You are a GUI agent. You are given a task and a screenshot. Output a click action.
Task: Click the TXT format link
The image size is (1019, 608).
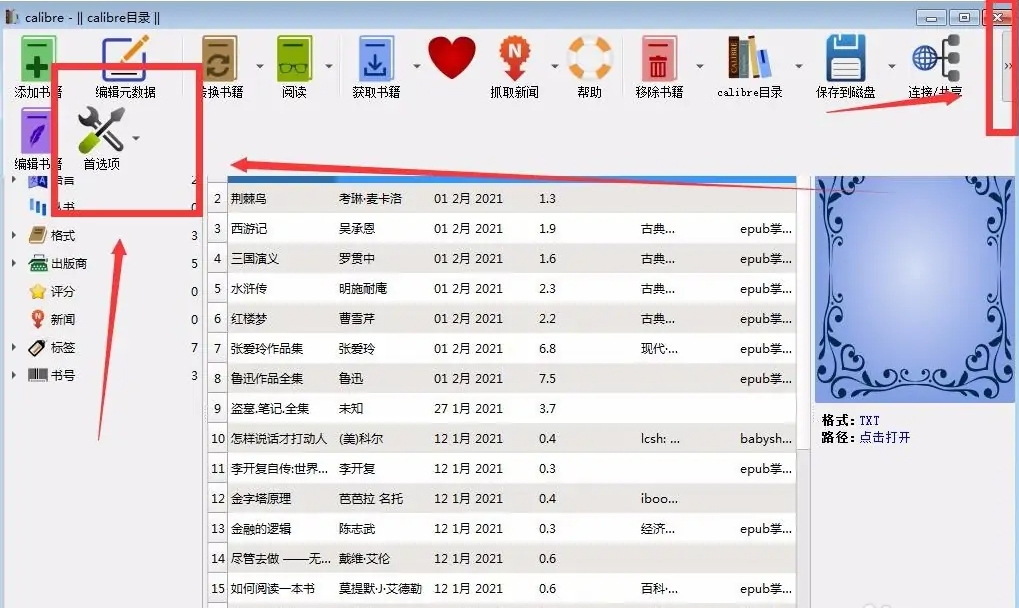pyautogui.click(x=869, y=420)
